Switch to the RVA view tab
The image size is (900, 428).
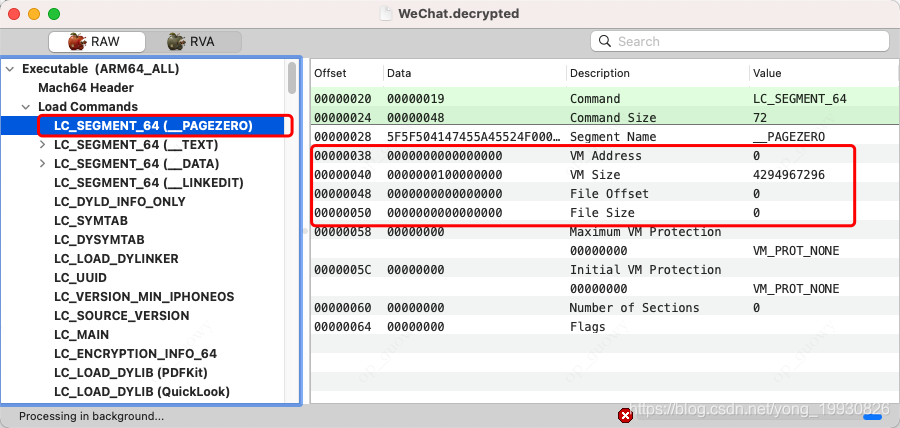[193, 42]
